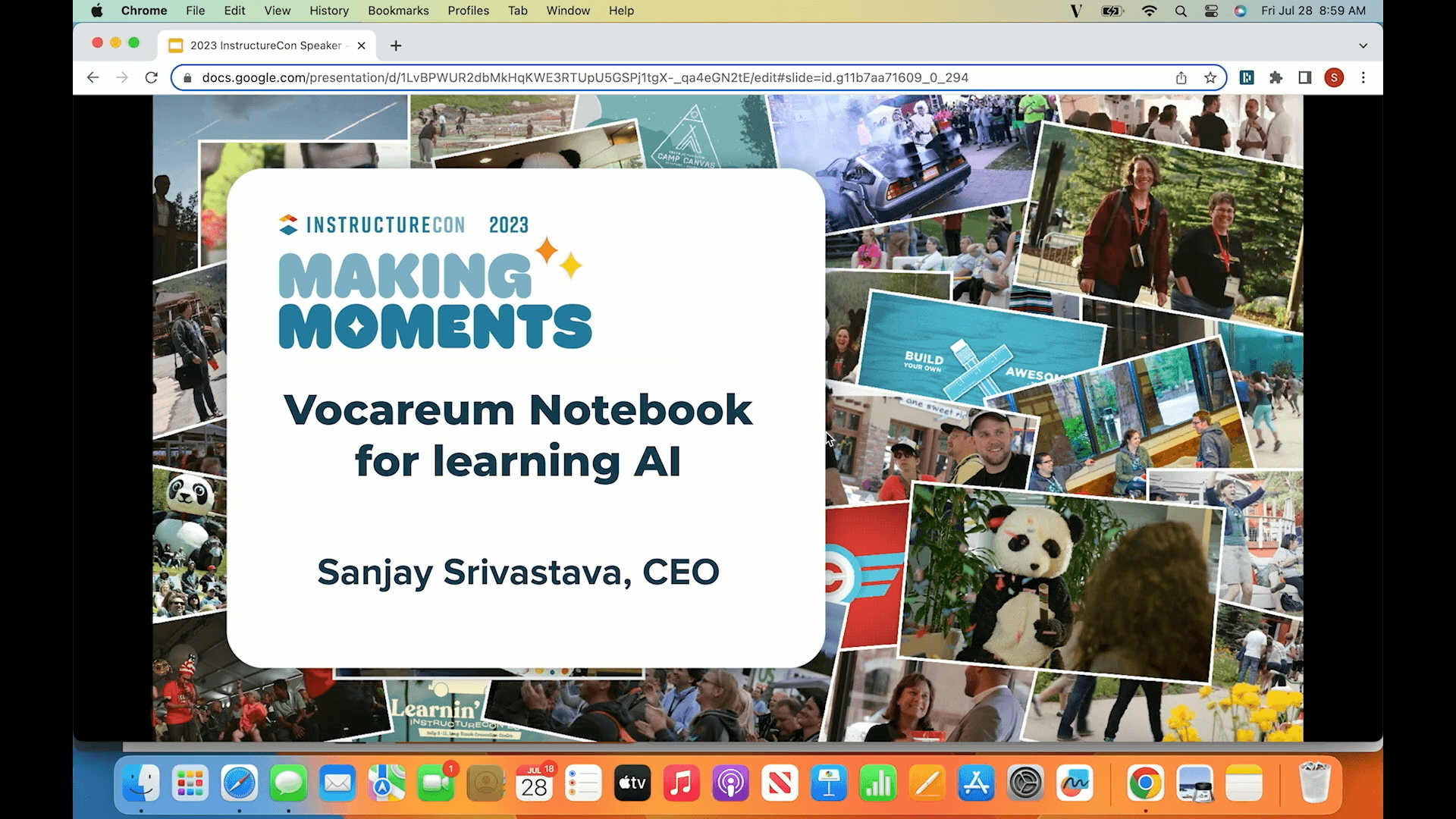Expand the tab search chevron
Screen dimensions: 1456x819
[x=1363, y=45]
